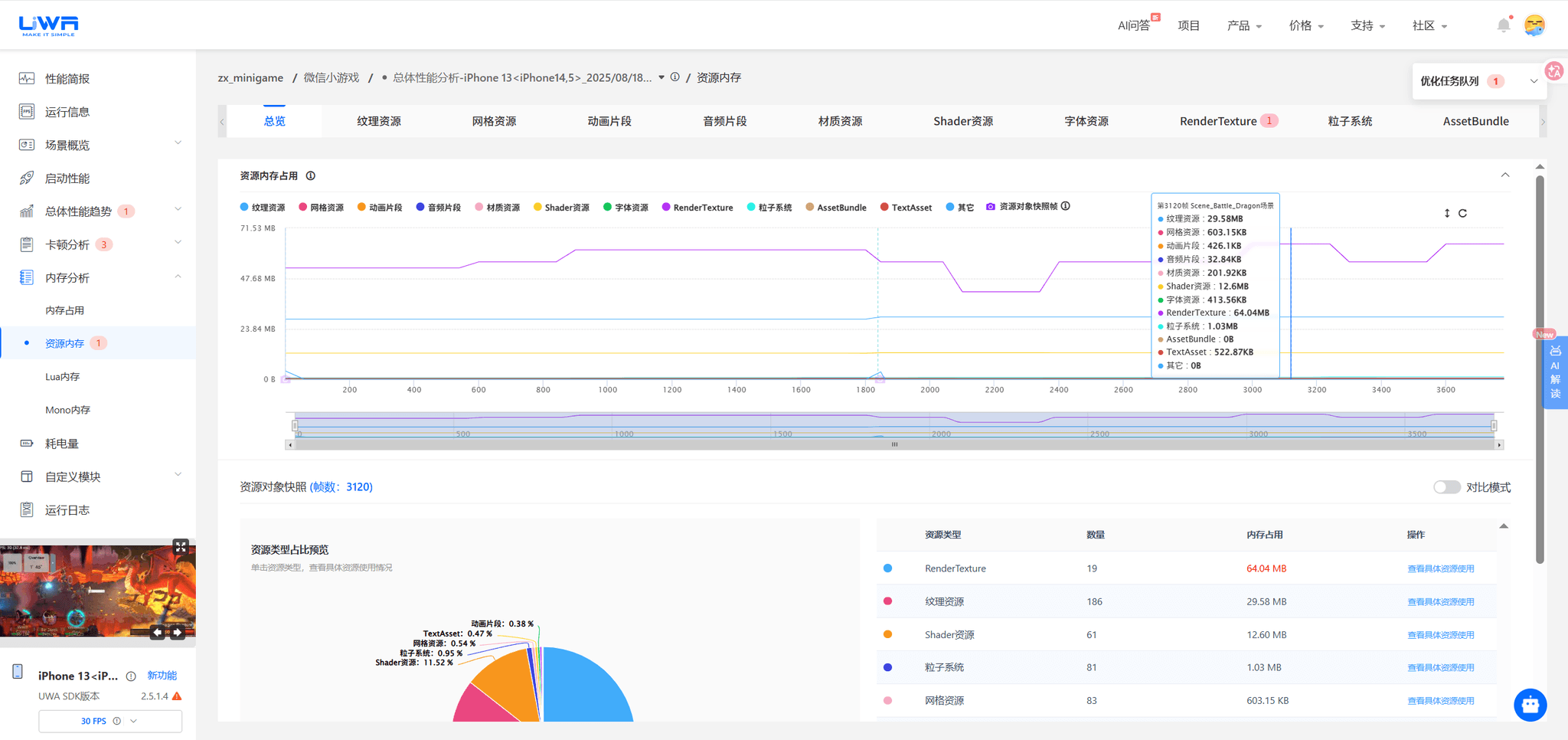Click 查看具体资源使用 link for RenderTexture
This screenshot has width=1568, height=740.
point(1440,568)
